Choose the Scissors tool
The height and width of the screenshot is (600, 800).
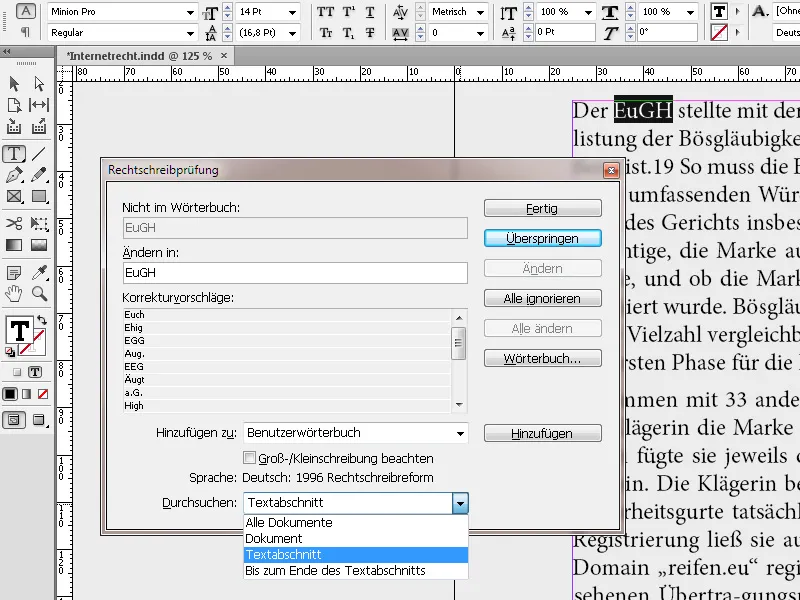pos(14,223)
